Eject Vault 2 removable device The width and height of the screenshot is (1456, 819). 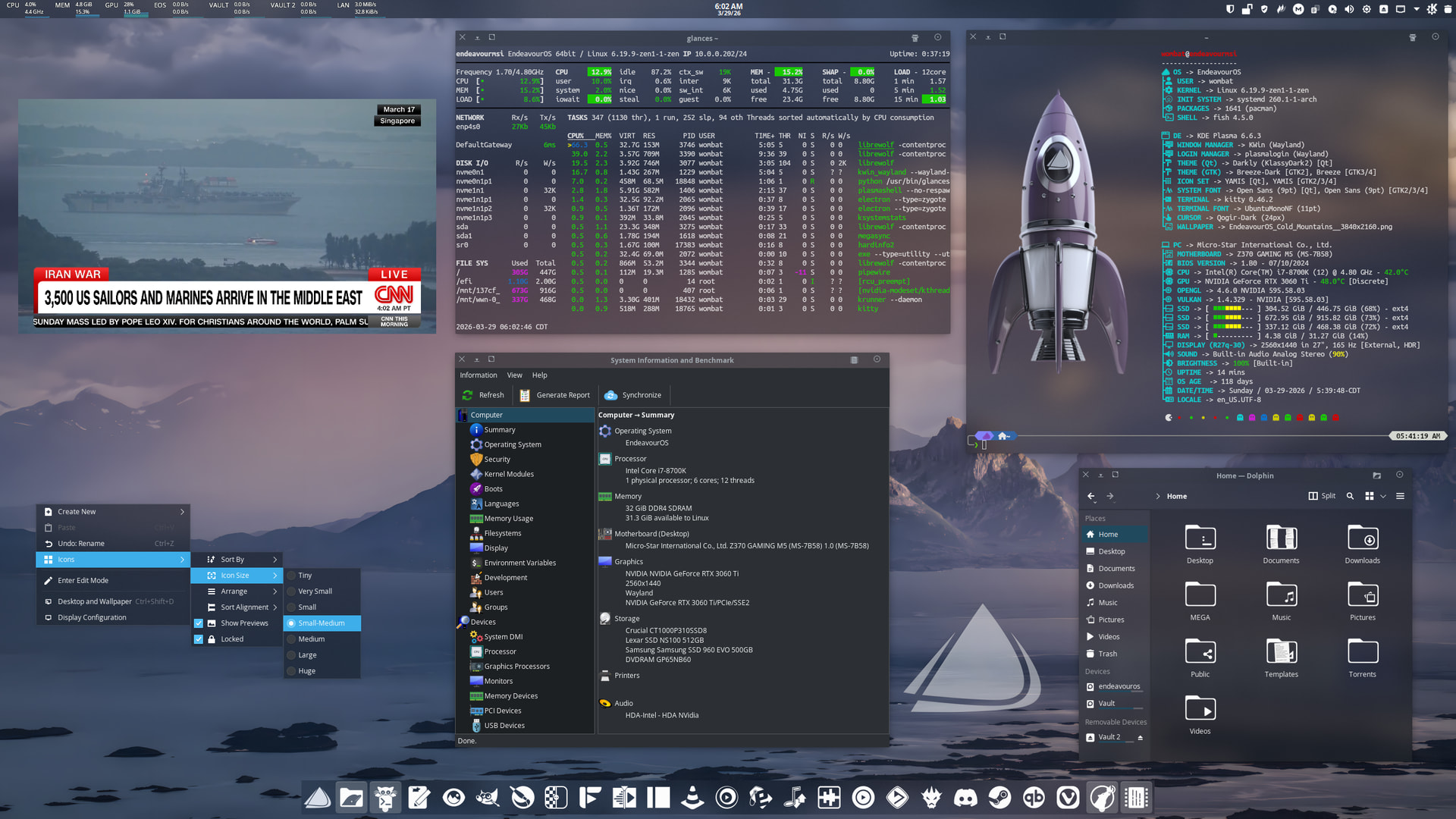click(1140, 737)
